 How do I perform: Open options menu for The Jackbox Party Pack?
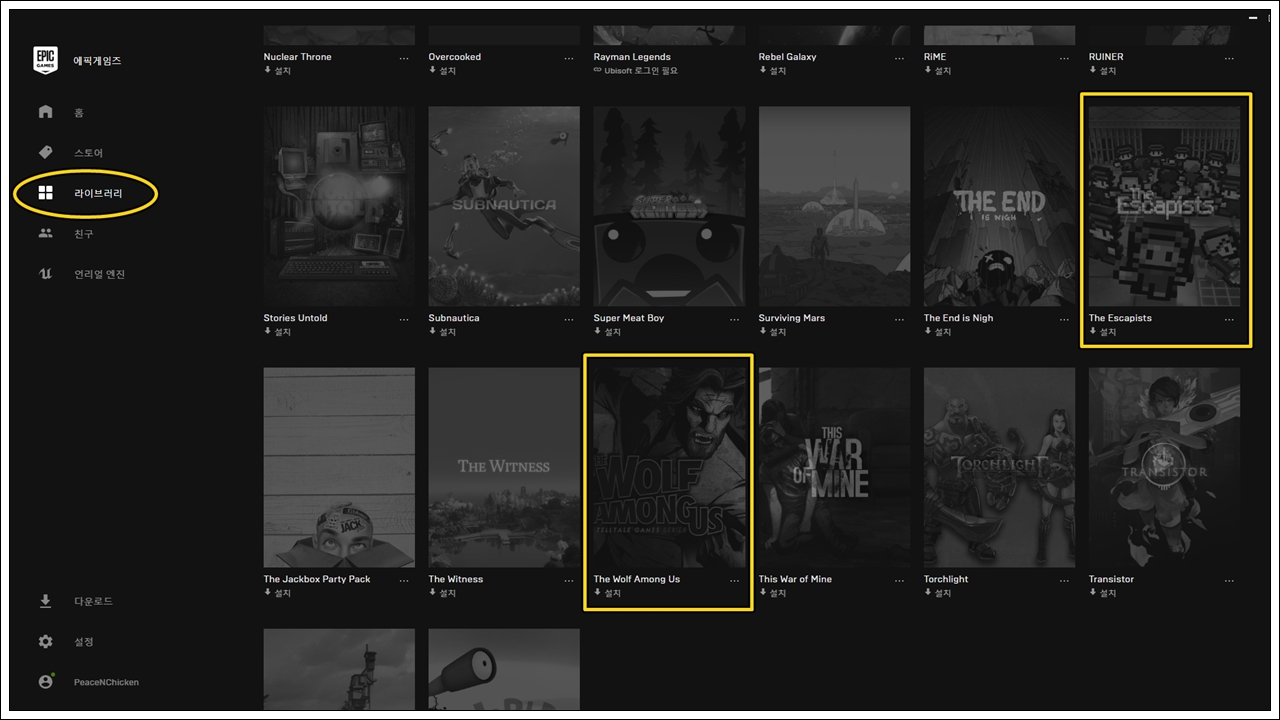404,580
